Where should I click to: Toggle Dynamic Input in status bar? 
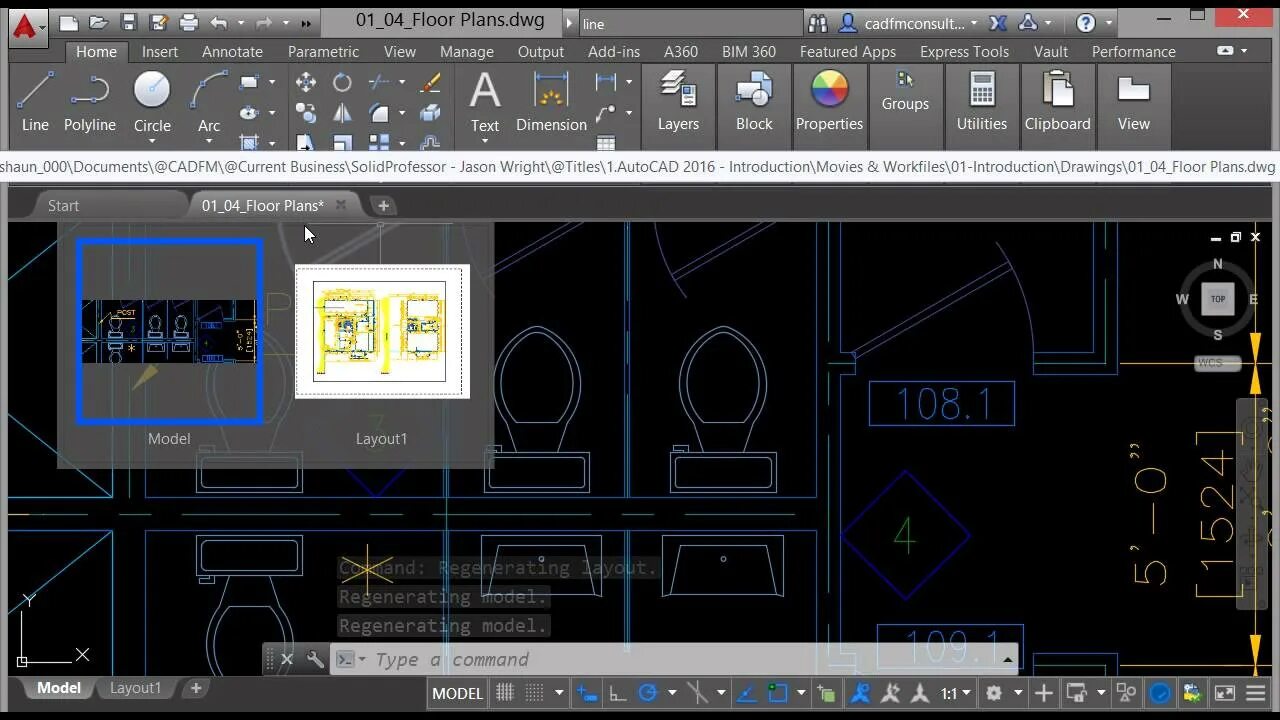point(587,692)
